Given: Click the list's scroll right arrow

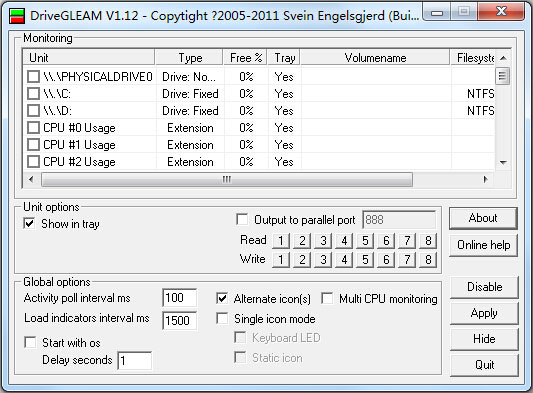Looking at the screenshot, I should tap(485, 179).
